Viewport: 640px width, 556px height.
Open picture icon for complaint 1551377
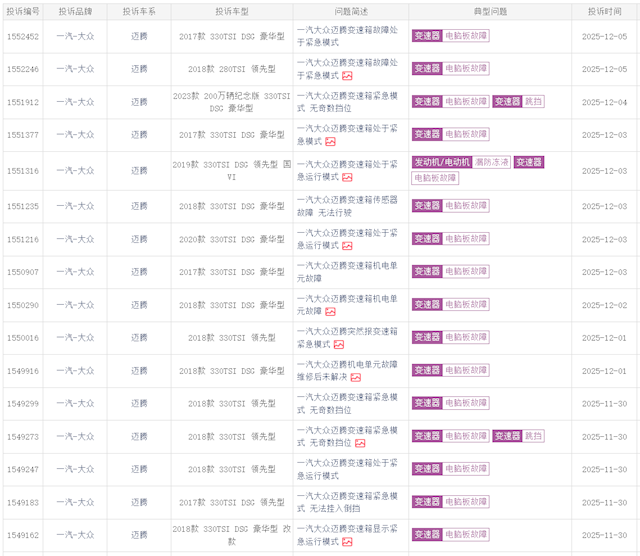coord(330,142)
